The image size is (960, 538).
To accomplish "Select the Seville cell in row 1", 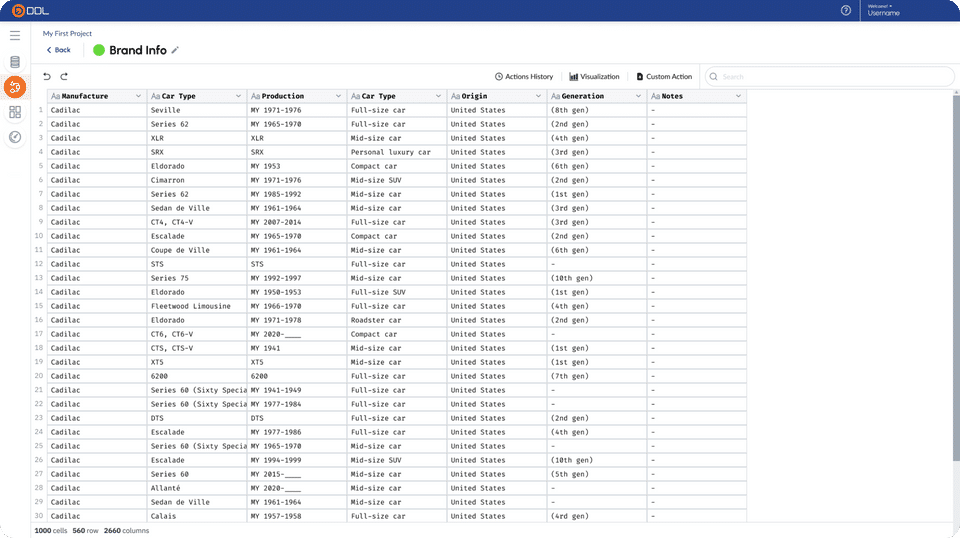I will 197,110.
